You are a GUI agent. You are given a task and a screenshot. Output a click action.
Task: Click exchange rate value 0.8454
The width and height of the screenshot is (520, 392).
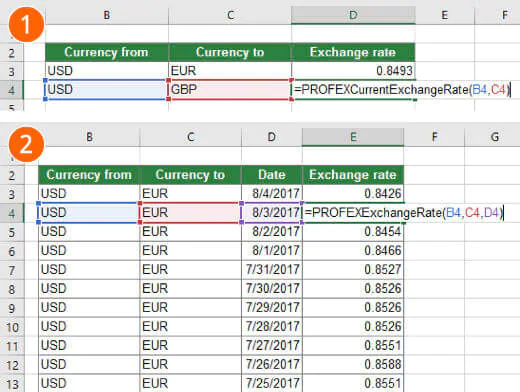[353, 231]
